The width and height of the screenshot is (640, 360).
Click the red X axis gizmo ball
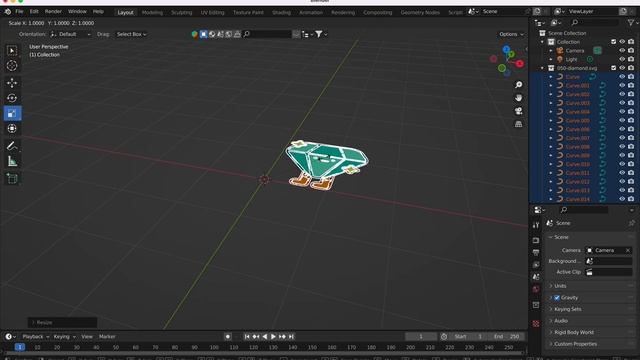pos(520,64)
